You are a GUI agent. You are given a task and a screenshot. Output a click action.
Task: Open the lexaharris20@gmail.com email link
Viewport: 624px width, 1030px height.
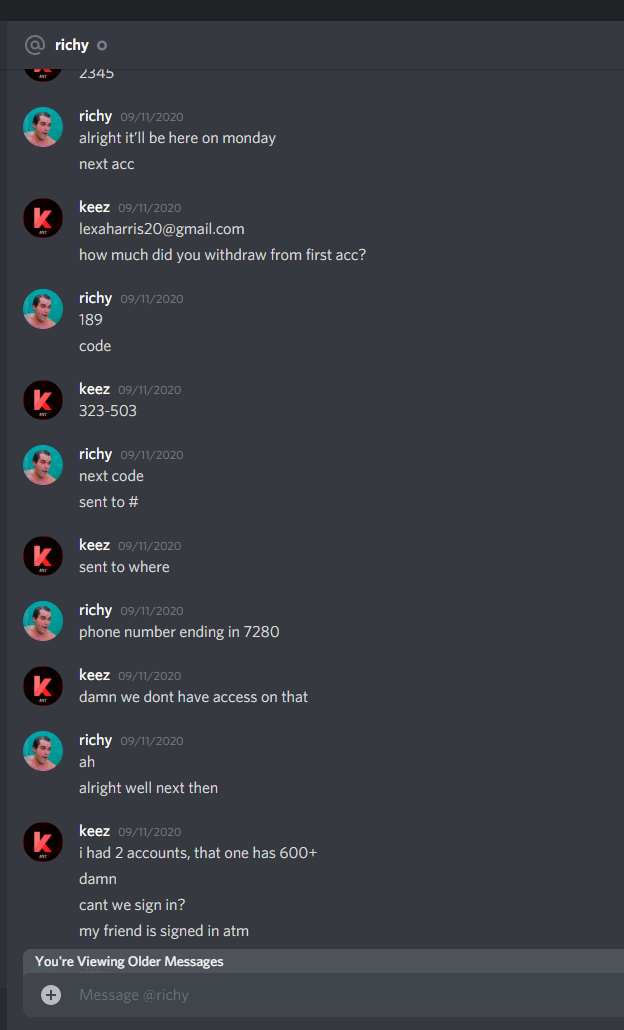pos(162,229)
